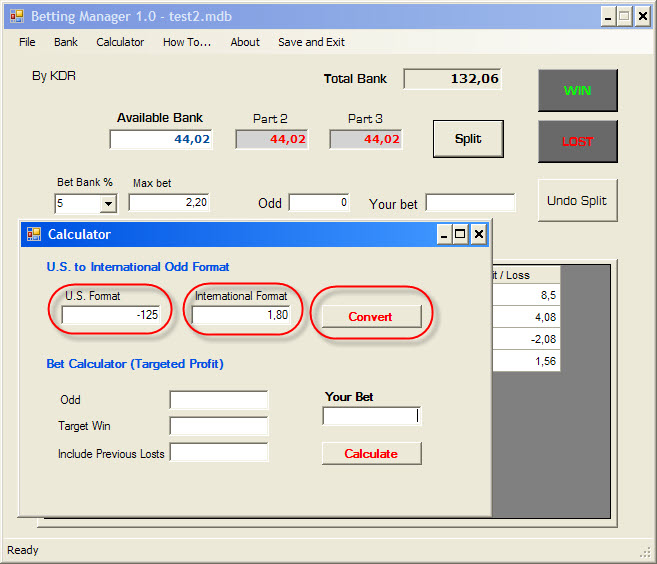Expand the Bet Bank % dropdown

[x=108, y=203]
